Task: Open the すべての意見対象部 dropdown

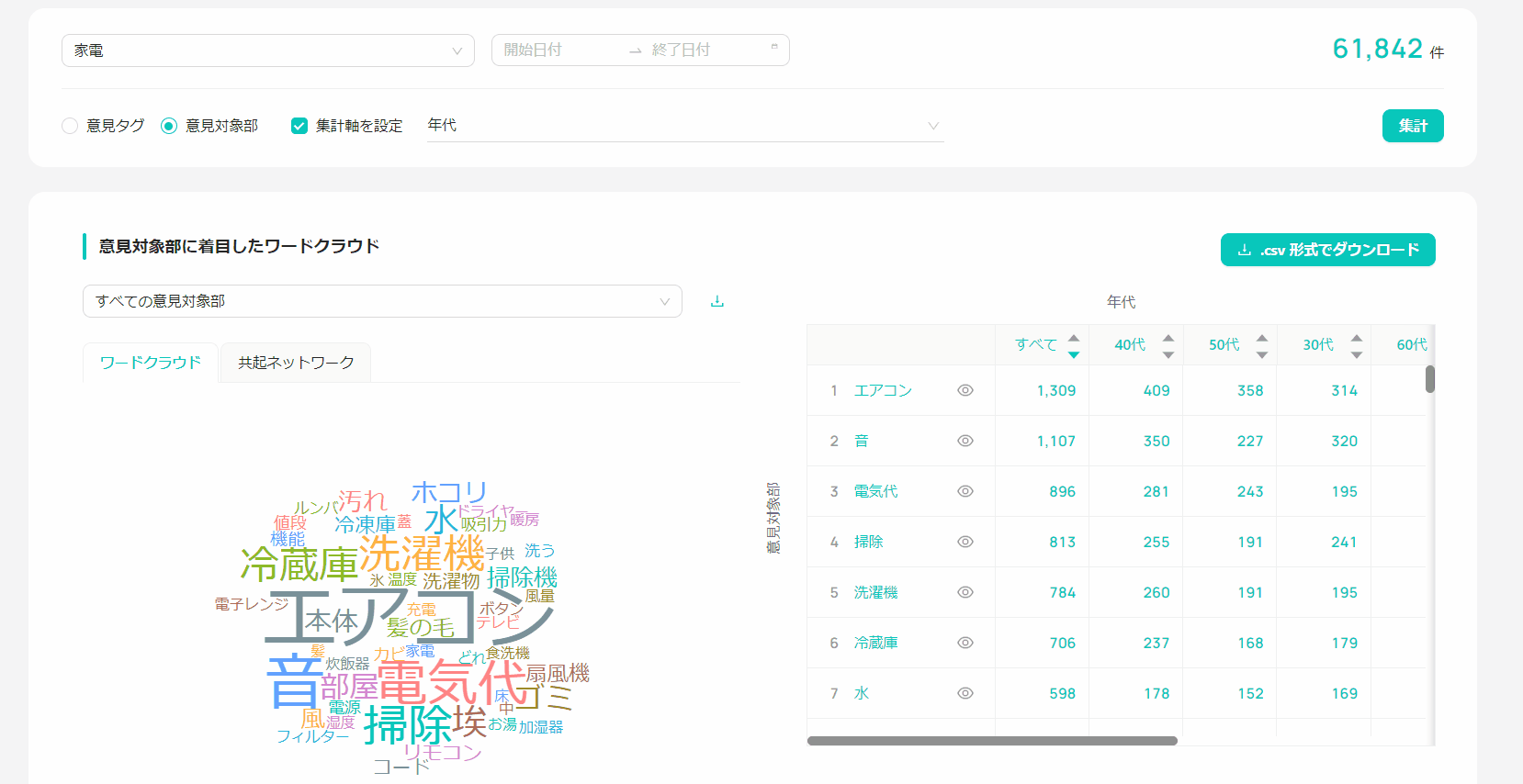Action: 382,301
